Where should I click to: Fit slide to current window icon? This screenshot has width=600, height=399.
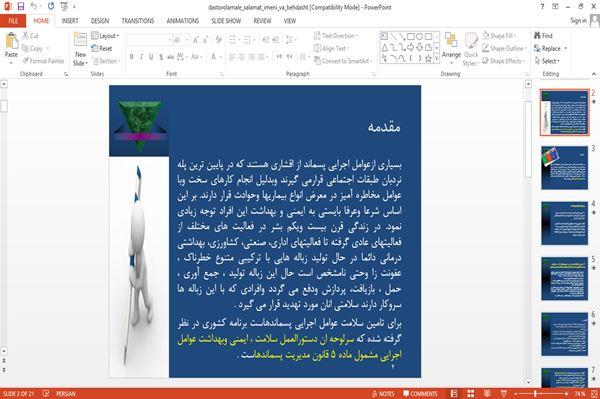coord(595,394)
